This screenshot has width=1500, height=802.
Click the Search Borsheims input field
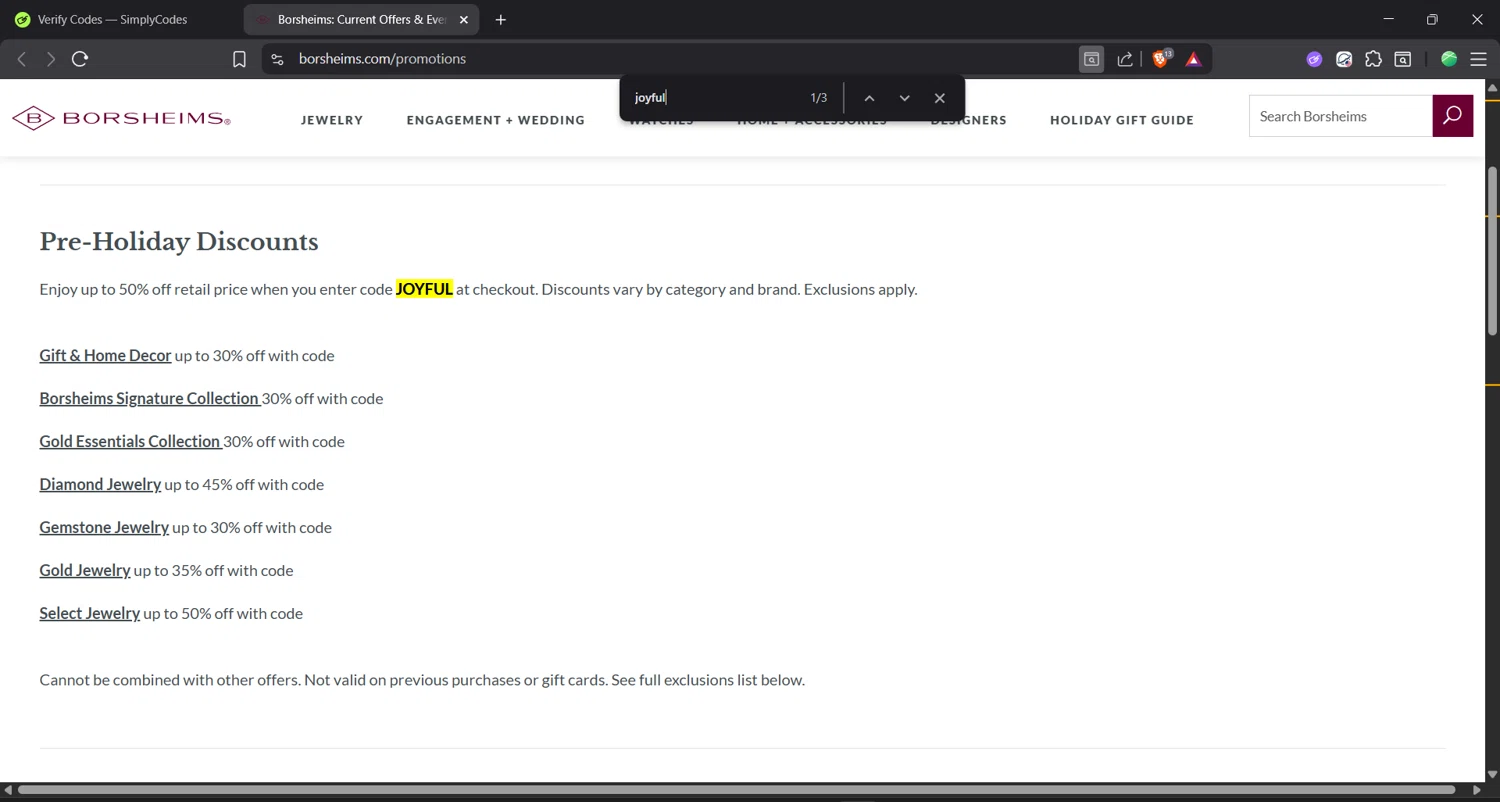tap(1341, 116)
